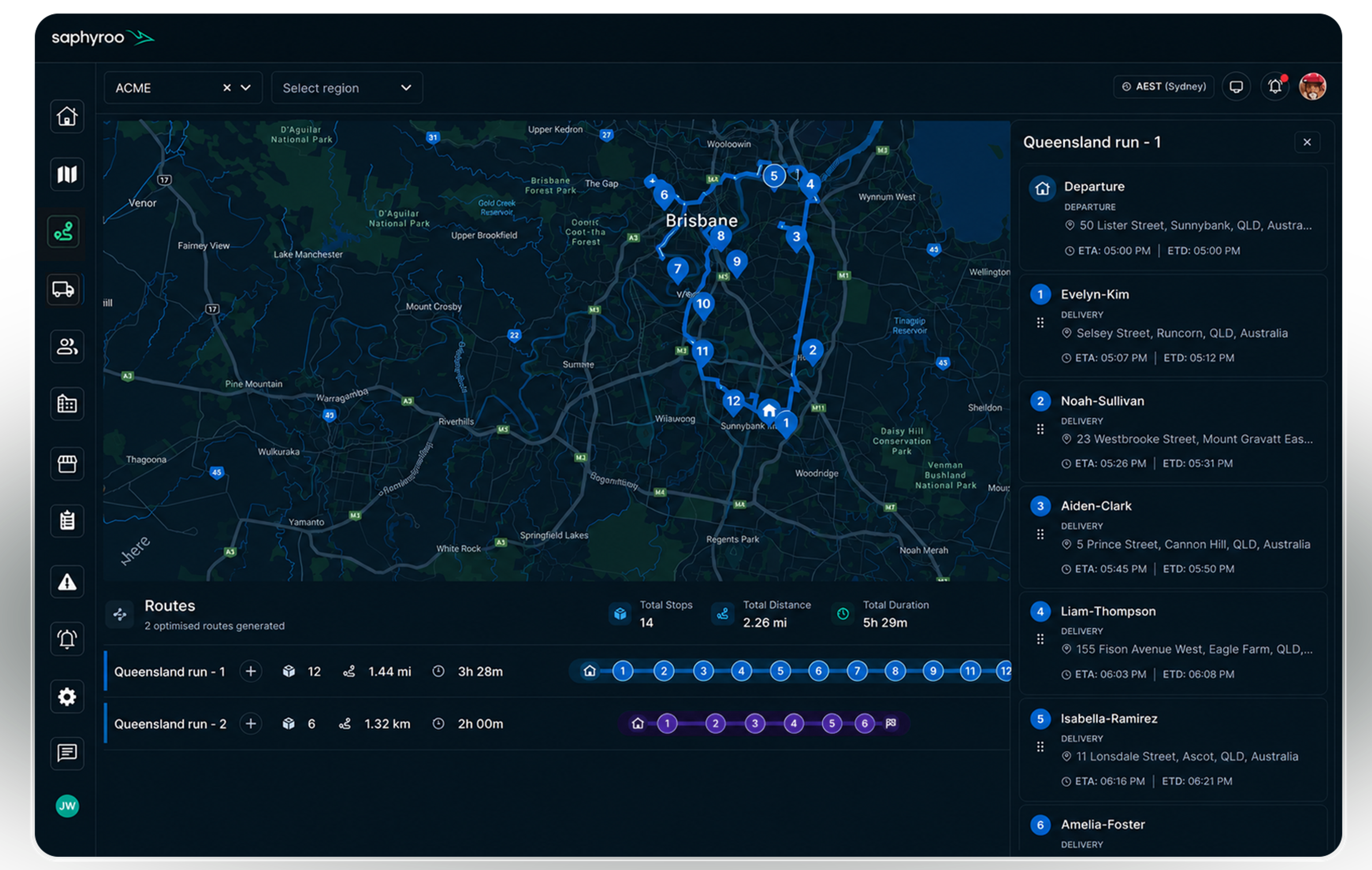This screenshot has width=1372, height=870.
Task: Click the AEST (Sydney) timezone button
Action: (x=1163, y=86)
